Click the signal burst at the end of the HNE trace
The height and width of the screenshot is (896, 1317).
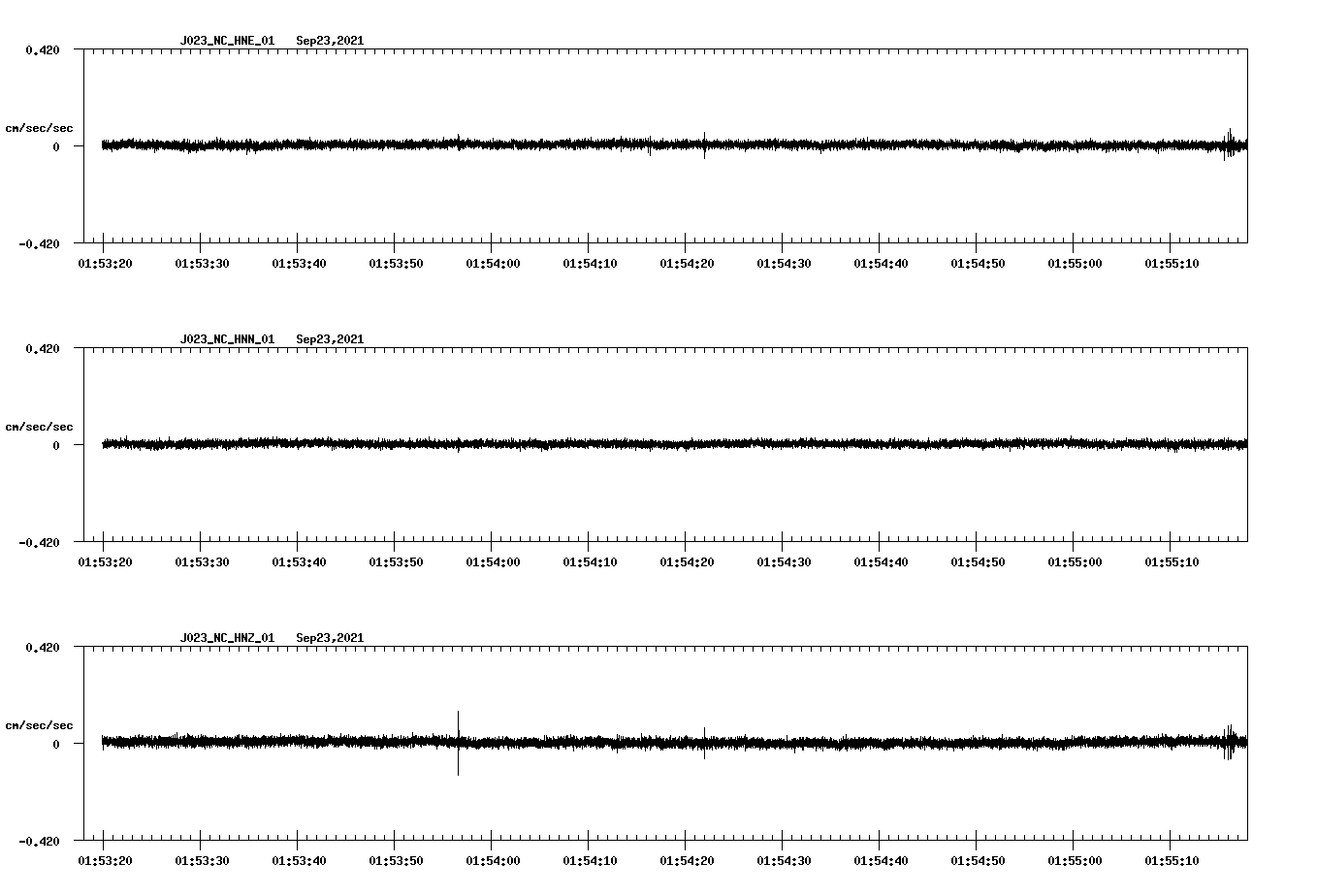coord(1232,144)
